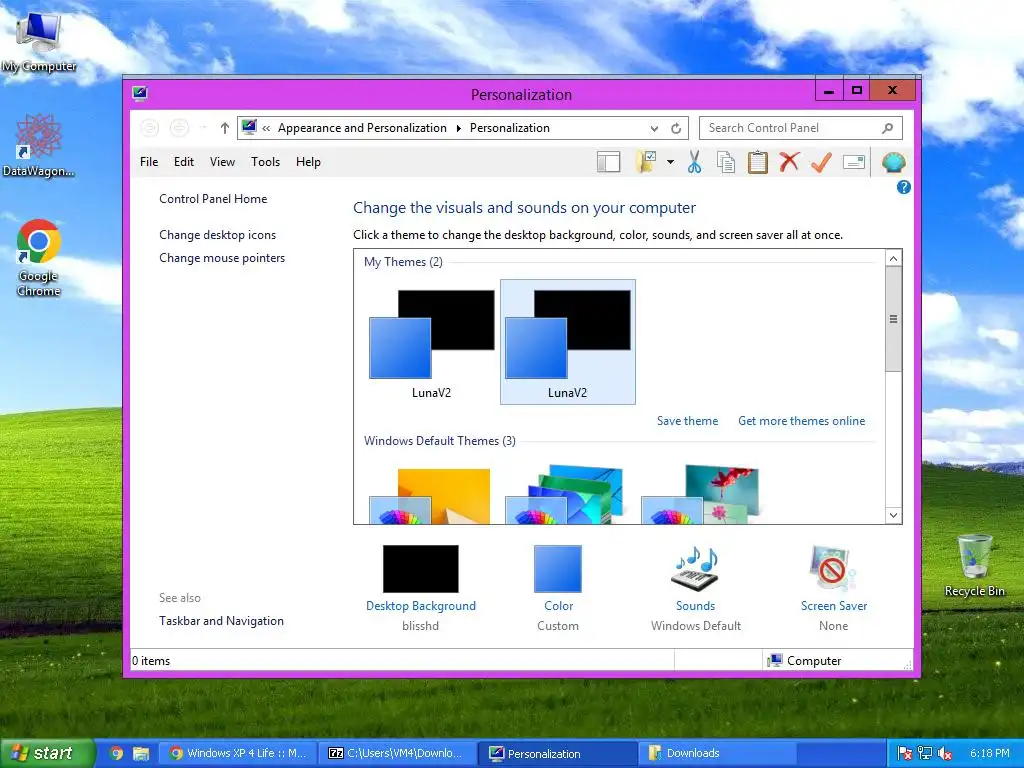
Task: Click the muted volume tray icon
Action: (x=944, y=754)
